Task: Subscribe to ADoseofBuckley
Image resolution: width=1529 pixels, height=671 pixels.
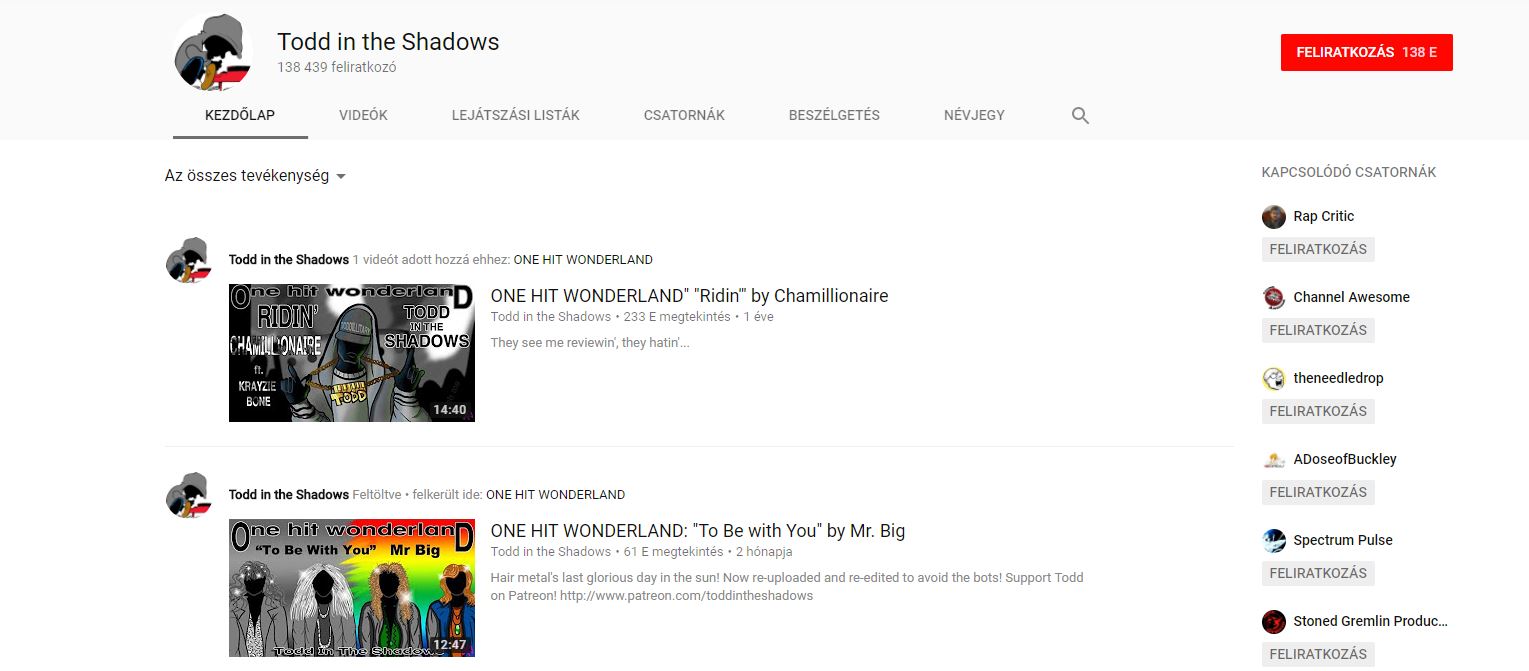Action: click(1318, 492)
